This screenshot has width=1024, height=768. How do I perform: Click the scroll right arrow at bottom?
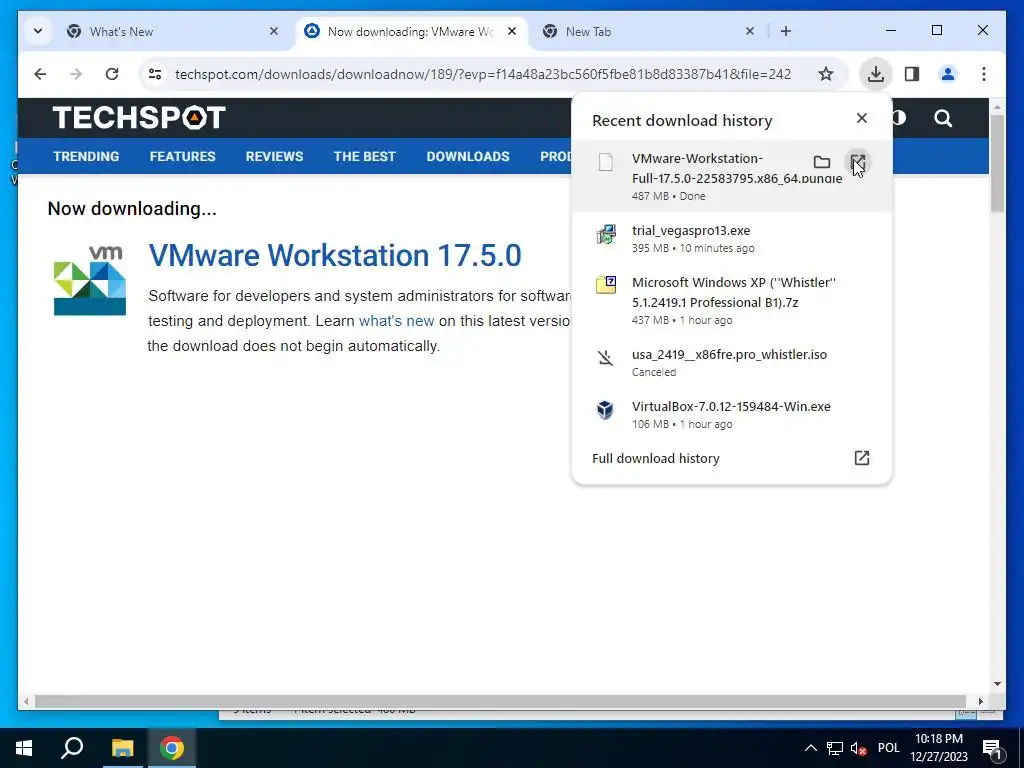pos(981,701)
